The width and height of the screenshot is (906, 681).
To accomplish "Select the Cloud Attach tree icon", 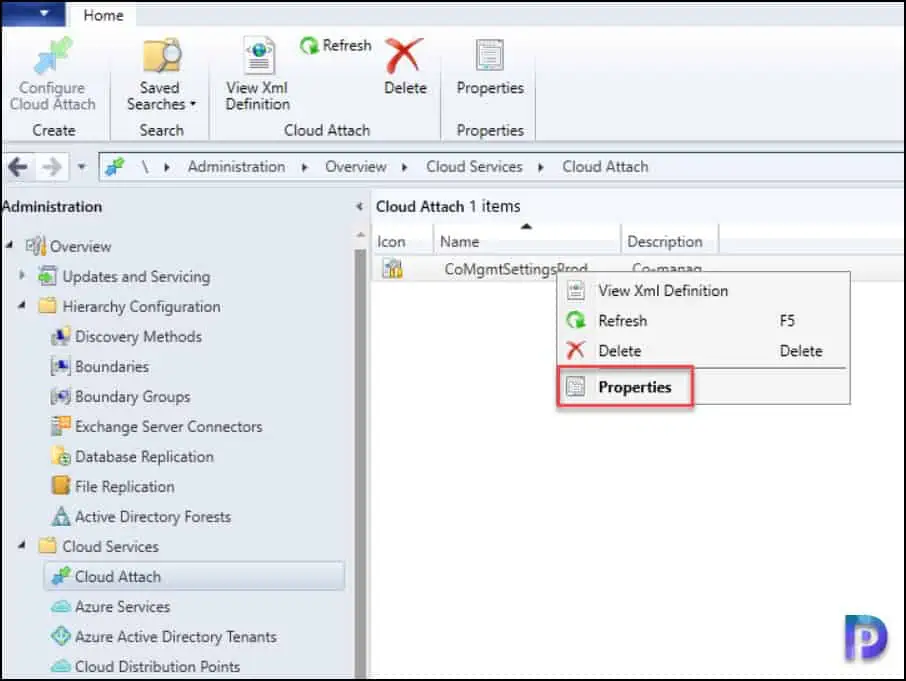I will click(61, 576).
